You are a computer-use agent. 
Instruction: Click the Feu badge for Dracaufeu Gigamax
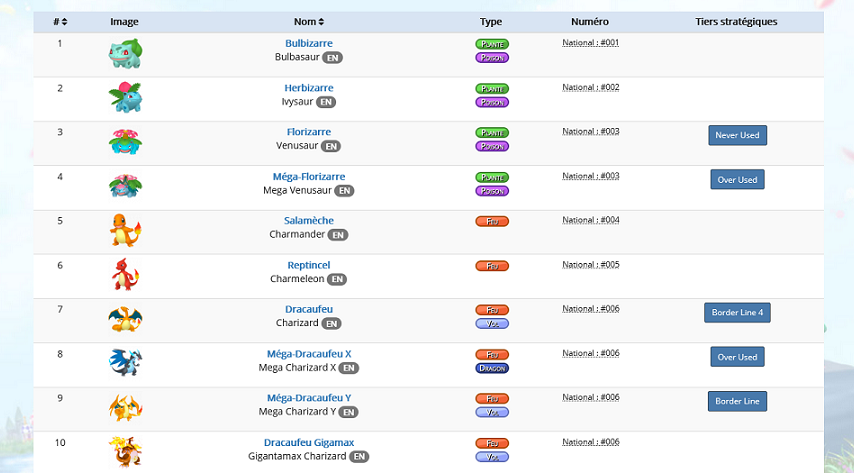point(492,444)
